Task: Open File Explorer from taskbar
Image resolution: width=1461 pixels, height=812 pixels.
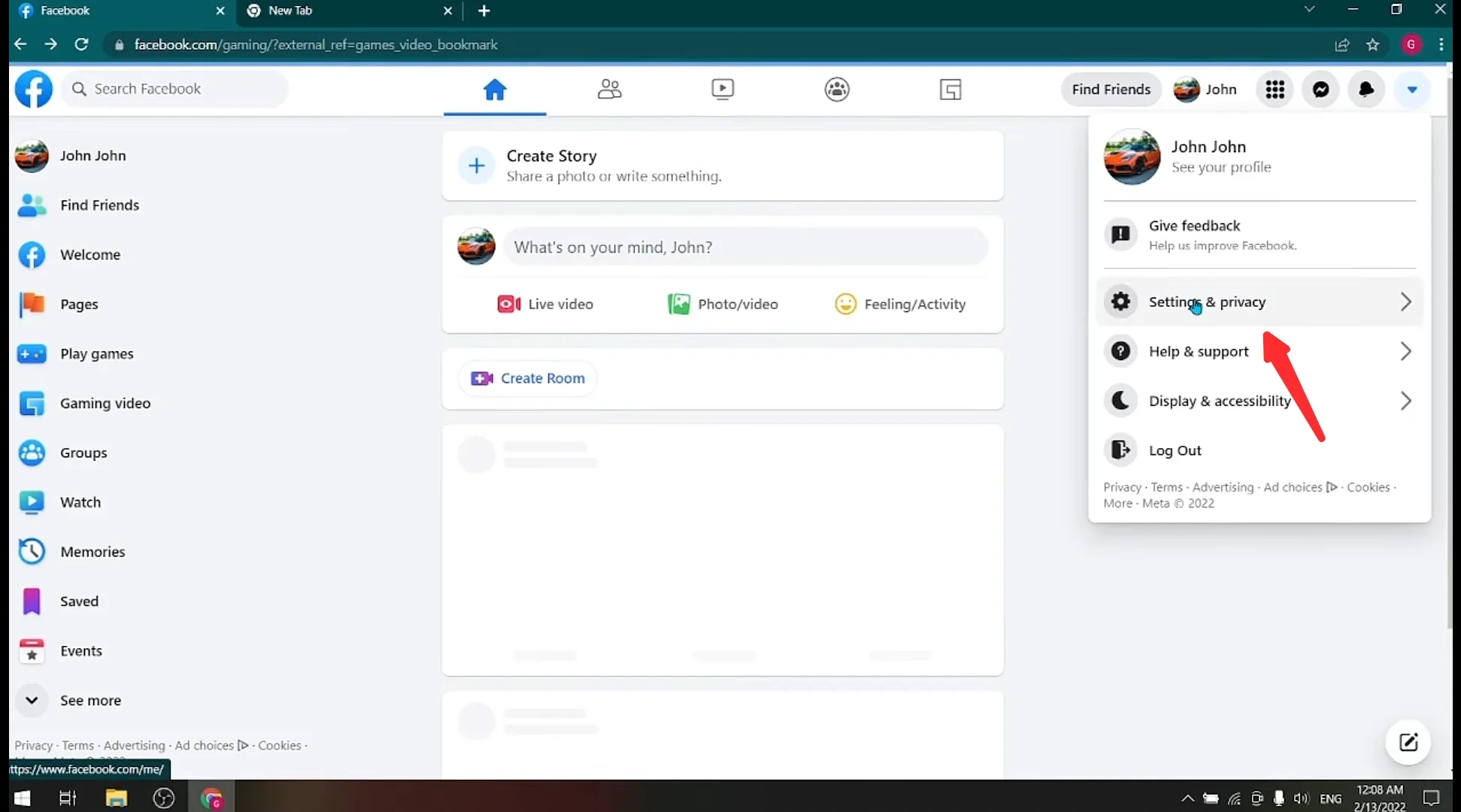Action: coord(116,798)
